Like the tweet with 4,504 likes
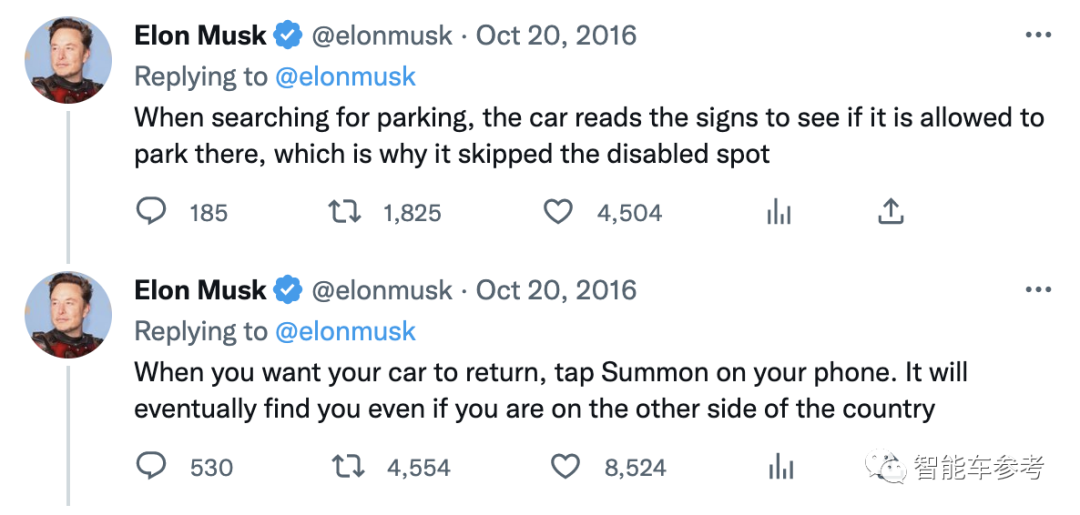The width and height of the screenshot is (1080, 515). point(558,212)
